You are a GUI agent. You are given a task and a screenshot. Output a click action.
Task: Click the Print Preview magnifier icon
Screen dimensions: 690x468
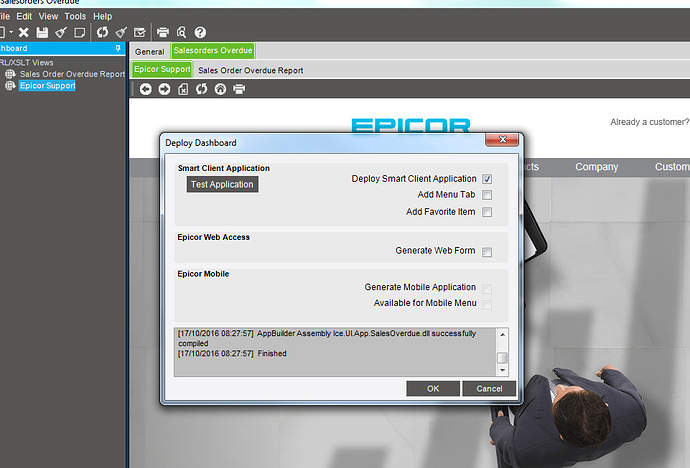tap(181, 32)
